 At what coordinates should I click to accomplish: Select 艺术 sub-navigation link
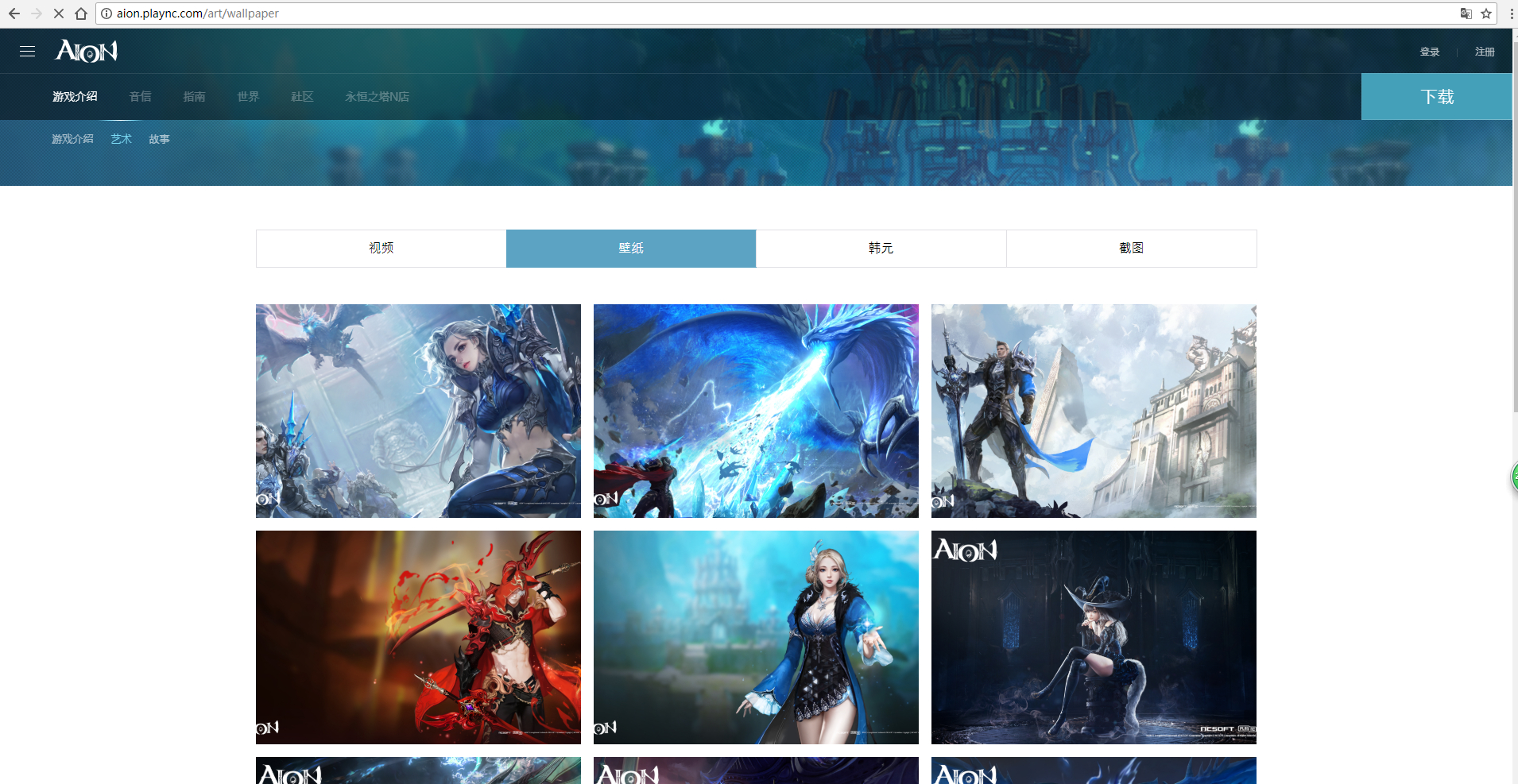(x=122, y=139)
